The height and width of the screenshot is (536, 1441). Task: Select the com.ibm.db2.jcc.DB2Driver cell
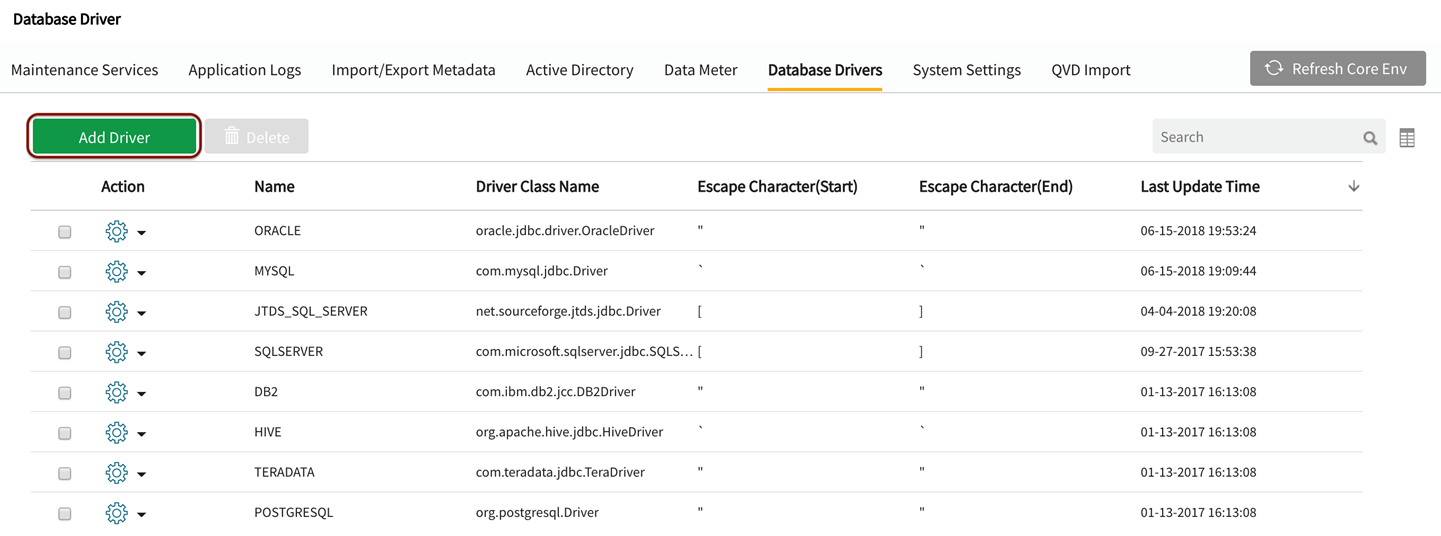(556, 392)
